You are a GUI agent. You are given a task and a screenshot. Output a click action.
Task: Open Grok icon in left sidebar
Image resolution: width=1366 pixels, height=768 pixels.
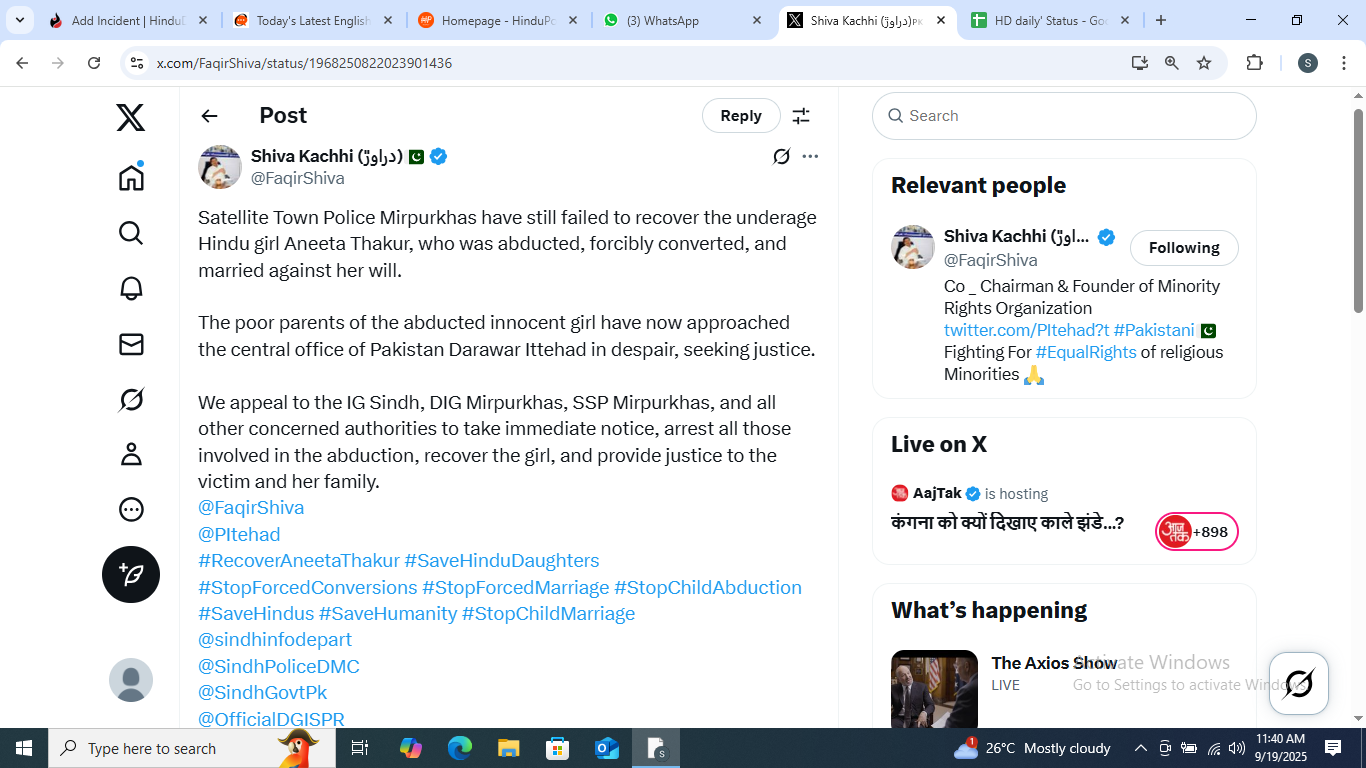[x=131, y=400]
